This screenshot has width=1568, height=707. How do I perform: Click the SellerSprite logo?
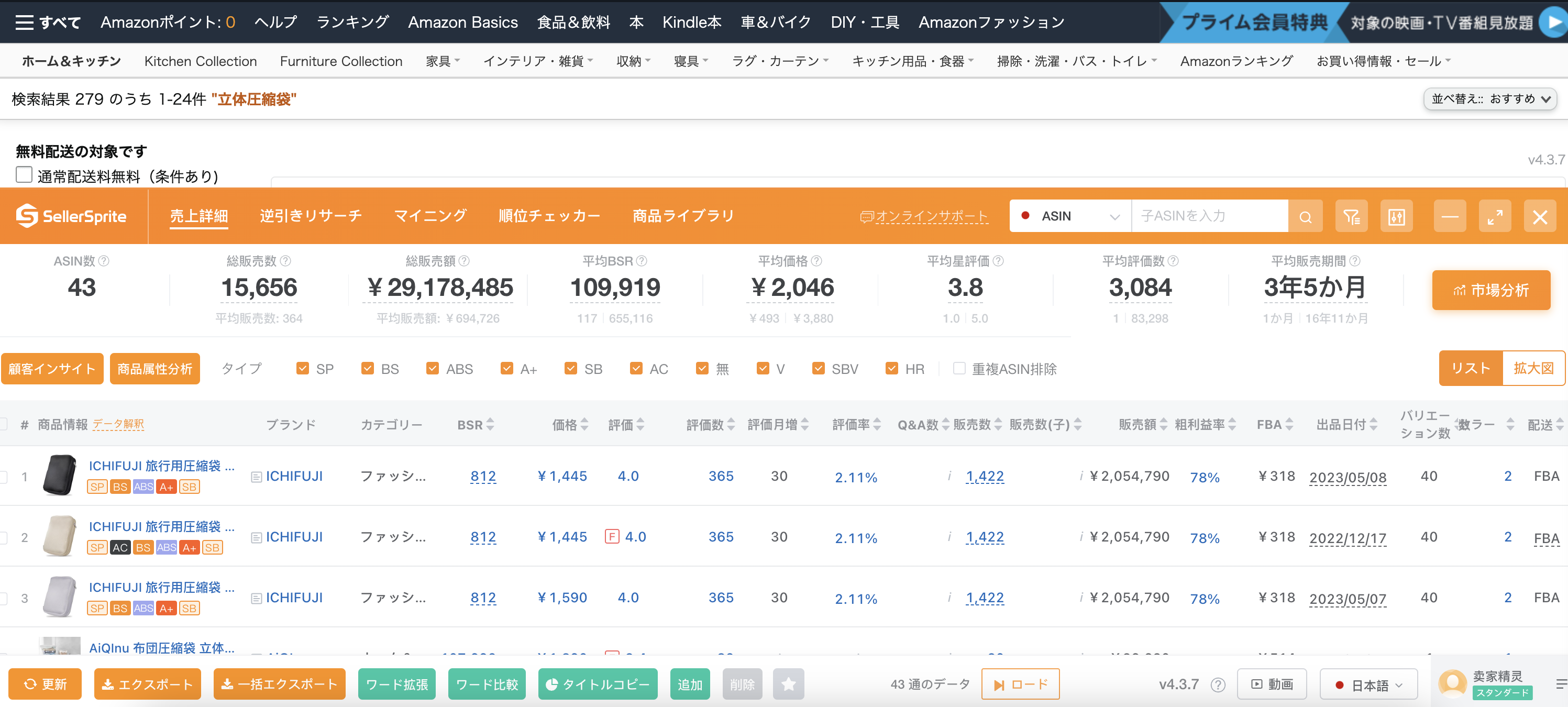coord(71,216)
